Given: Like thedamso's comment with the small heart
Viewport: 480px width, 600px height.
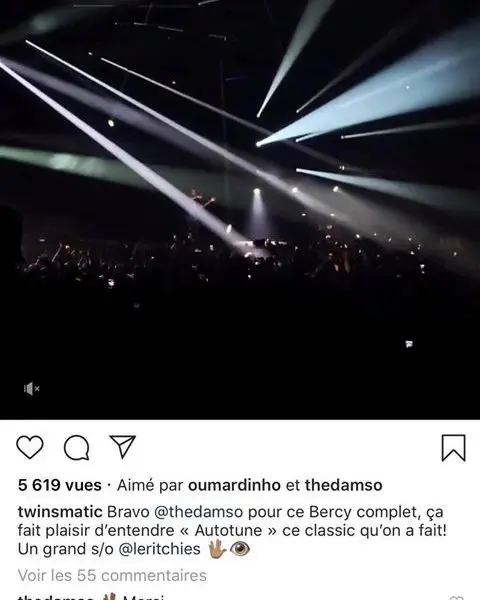Looking at the screenshot, I should (x=457, y=598).
